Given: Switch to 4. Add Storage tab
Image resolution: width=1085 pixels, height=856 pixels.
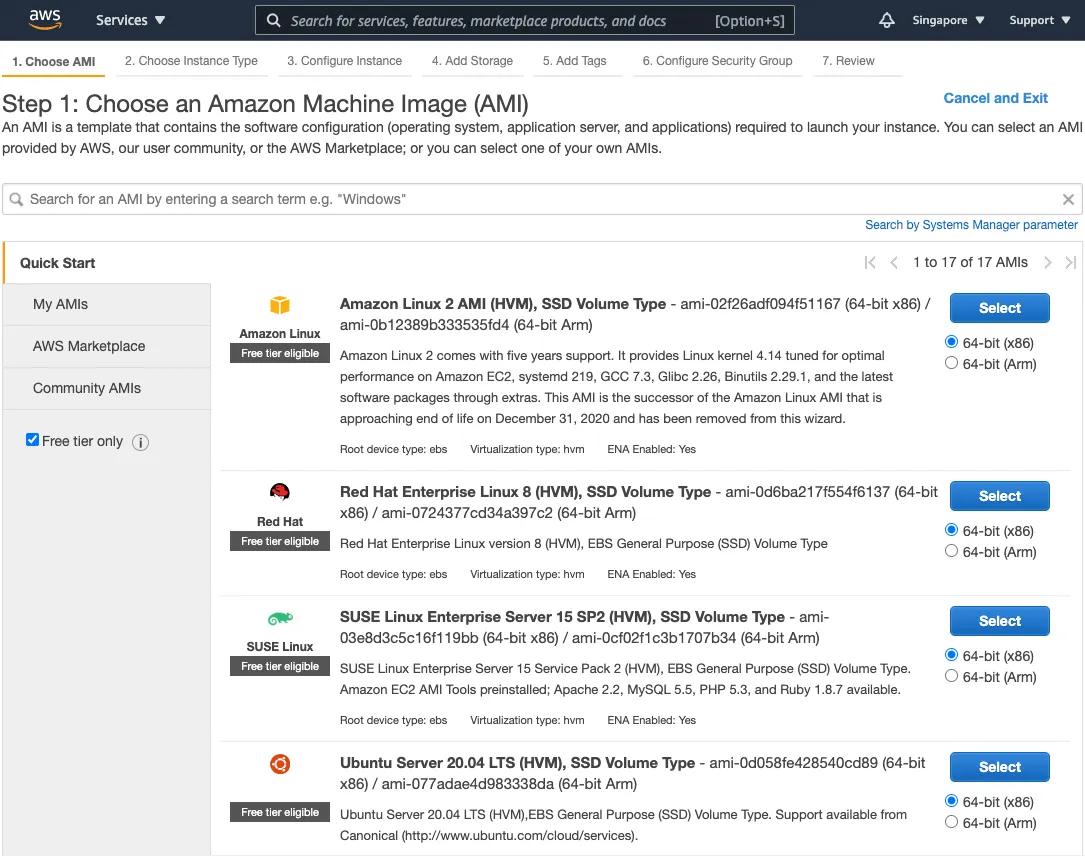Looking at the screenshot, I should [473, 61].
